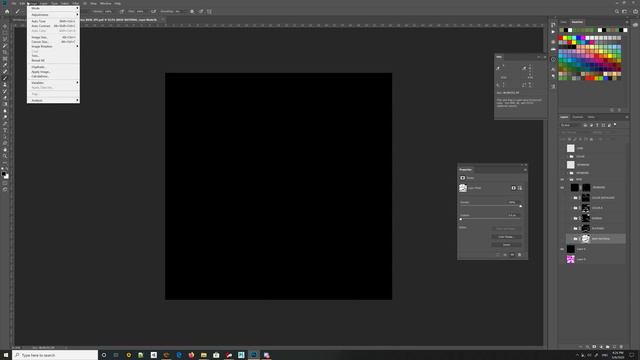Select the Rectangular Marquee tool
The width and height of the screenshot is (640, 360).
5,33
